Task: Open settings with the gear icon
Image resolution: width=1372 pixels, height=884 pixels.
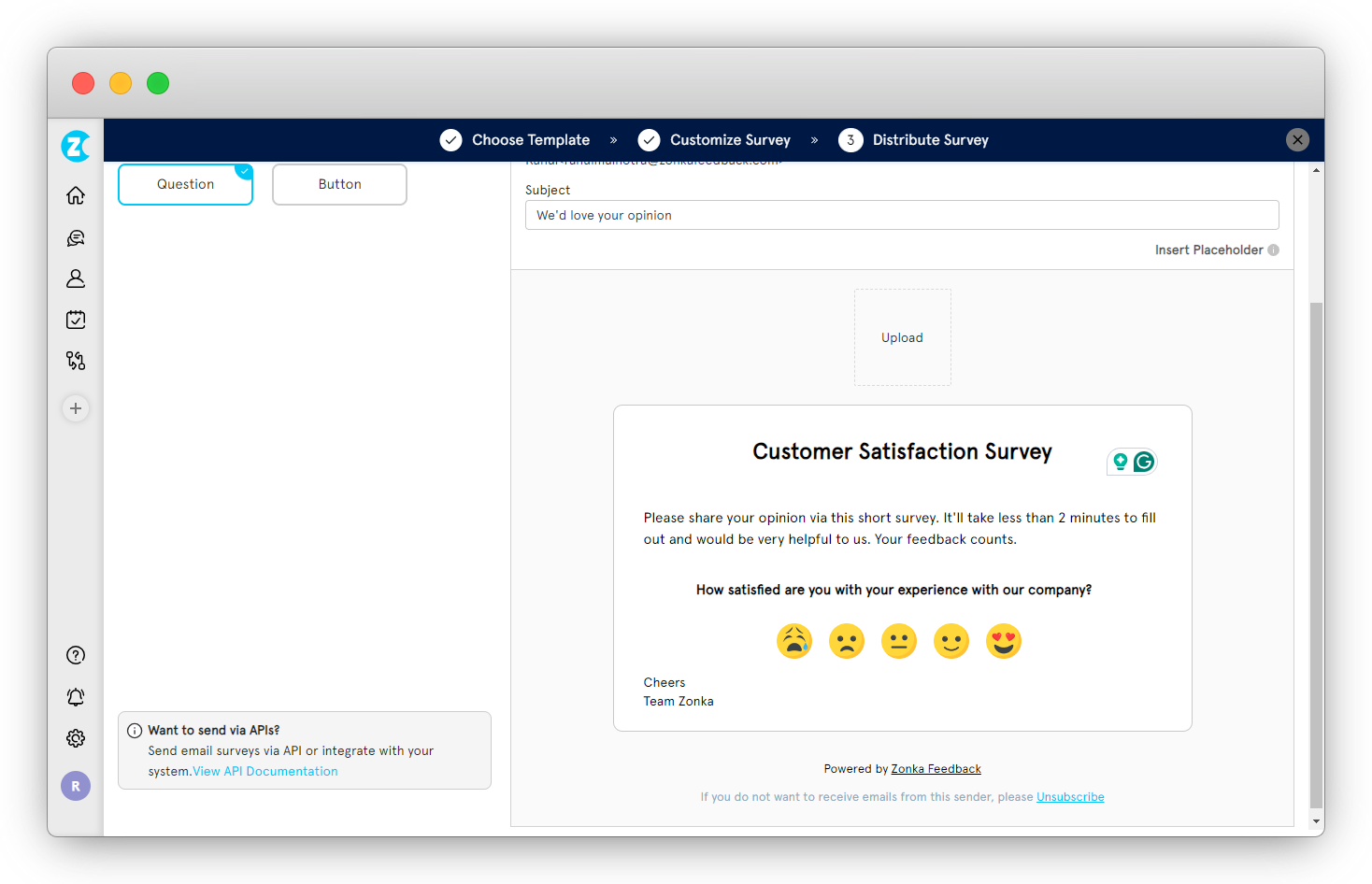Action: [x=75, y=737]
